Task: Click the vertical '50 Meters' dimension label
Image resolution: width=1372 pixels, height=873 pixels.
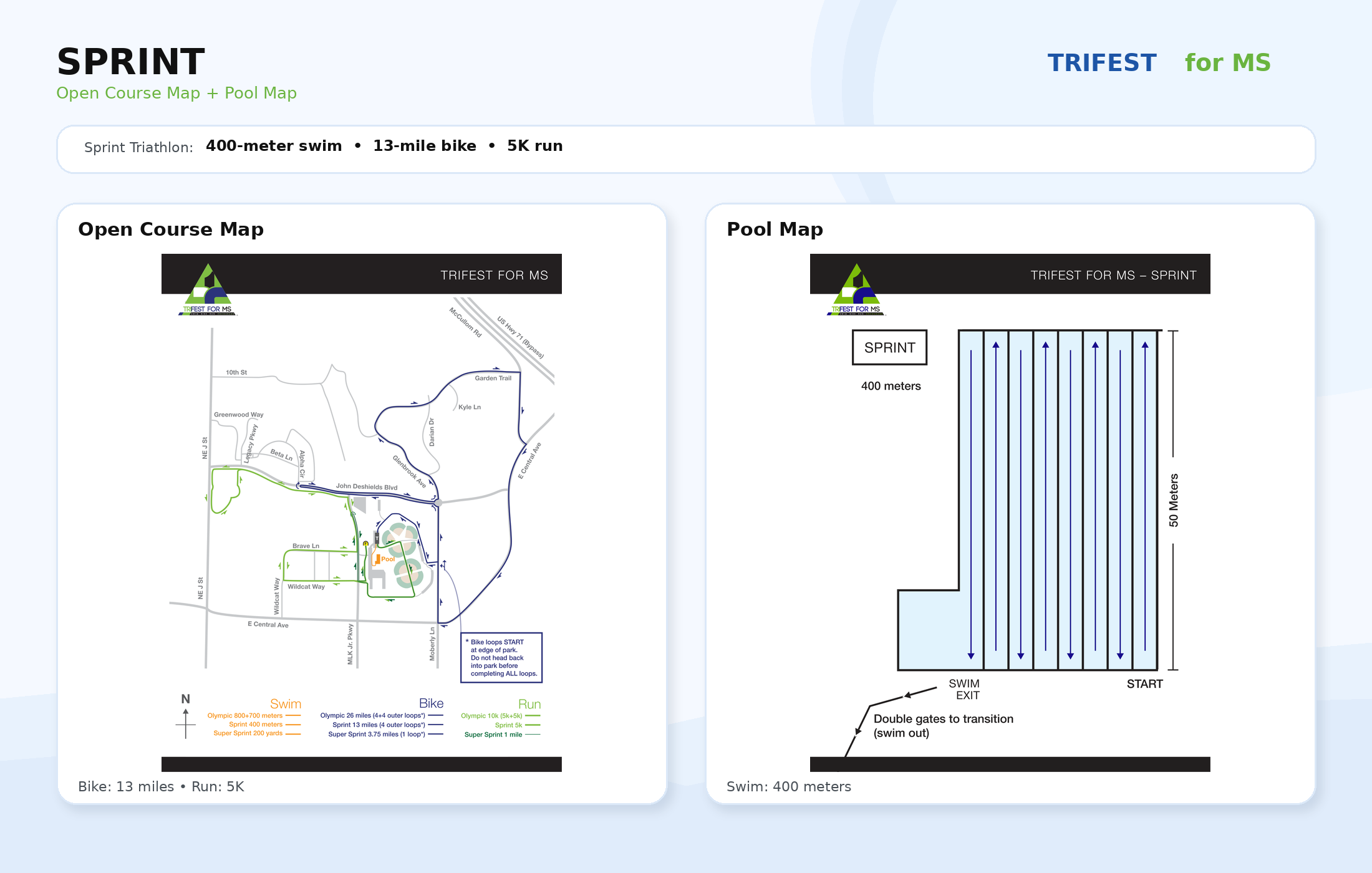Action: click(1174, 500)
